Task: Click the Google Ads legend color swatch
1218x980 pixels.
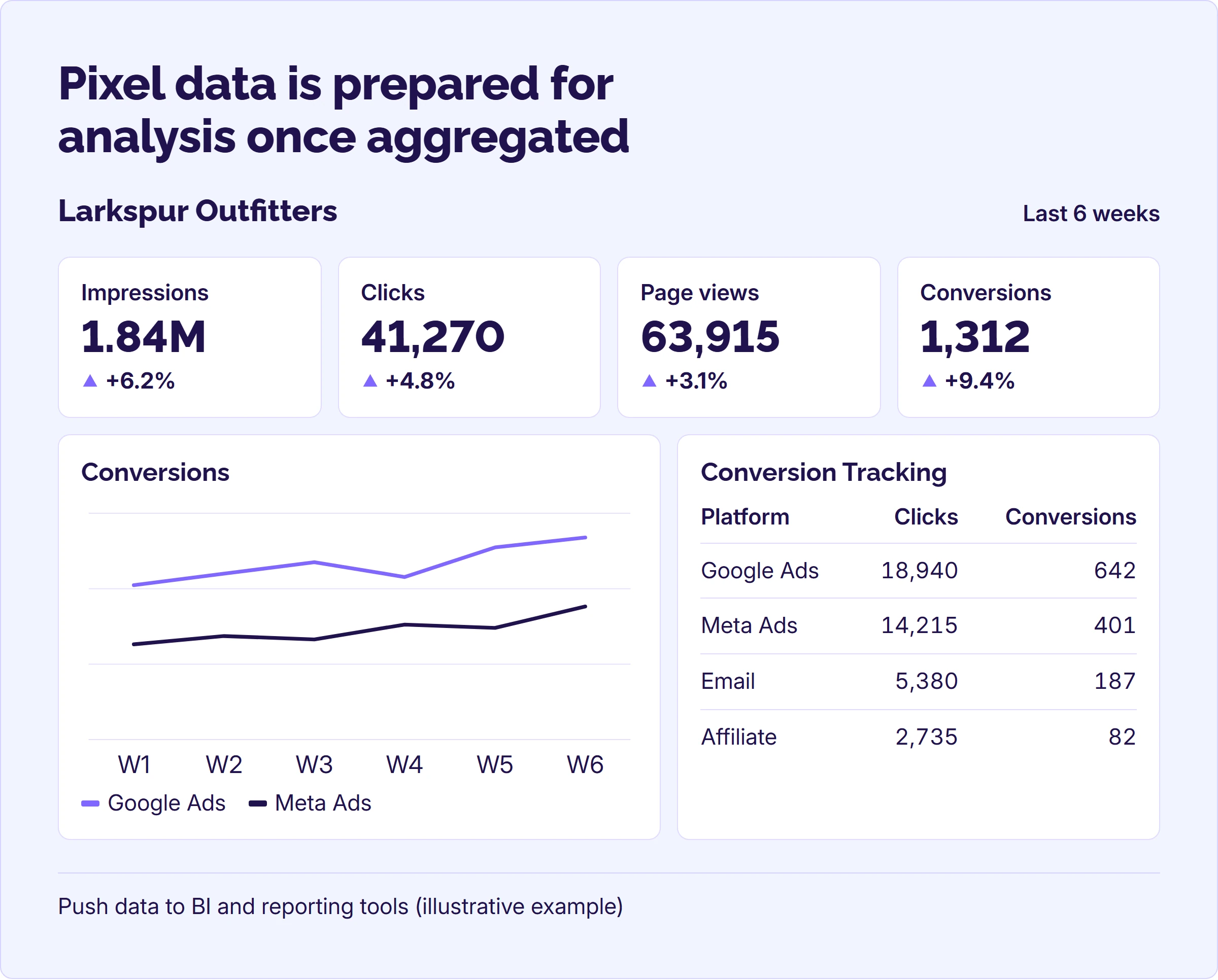Action: [90, 803]
